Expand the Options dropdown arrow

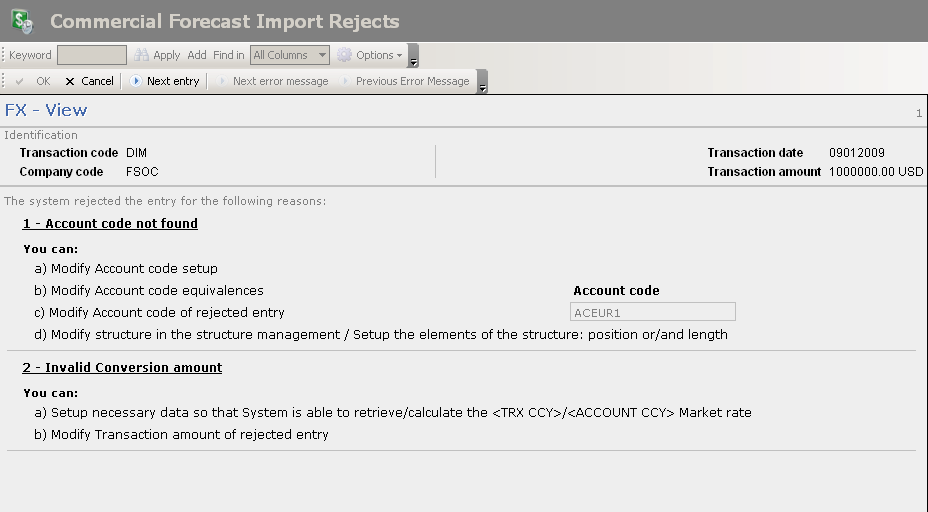tap(400, 56)
